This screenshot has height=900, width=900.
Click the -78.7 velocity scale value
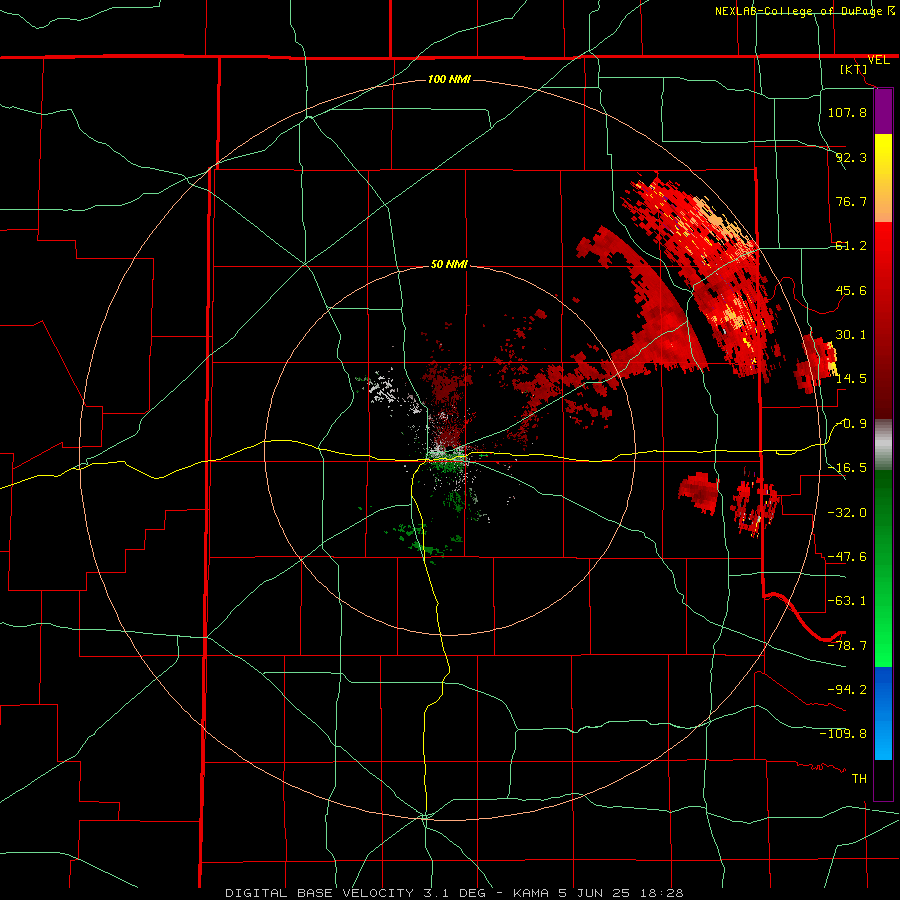(x=847, y=646)
